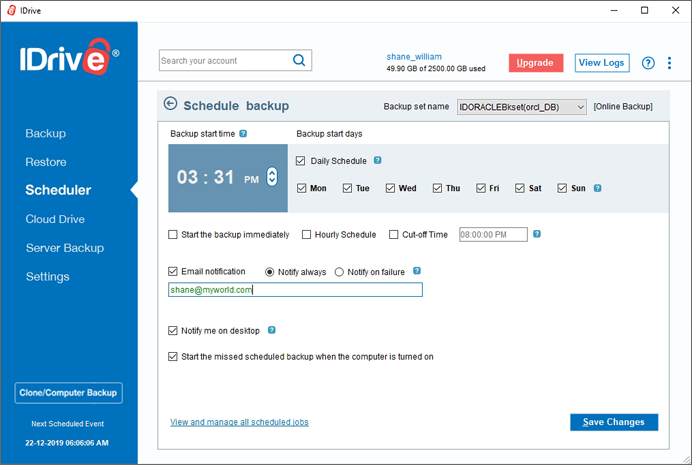Viewport: 692px width, 465px height.
Task: Click the Backup start time help icon
Action: tap(243, 134)
